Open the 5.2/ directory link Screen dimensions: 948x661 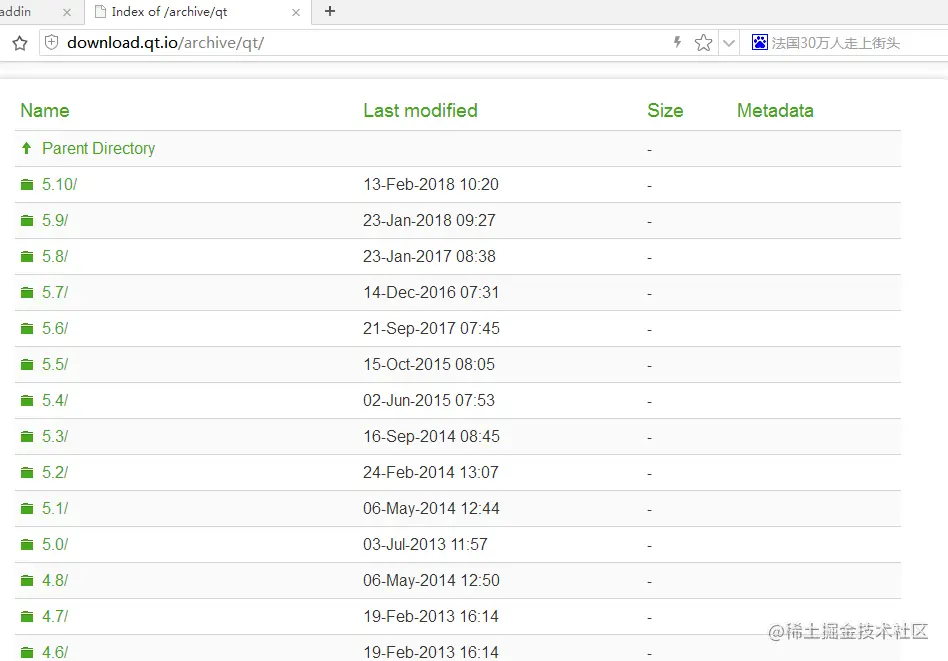click(x=55, y=472)
